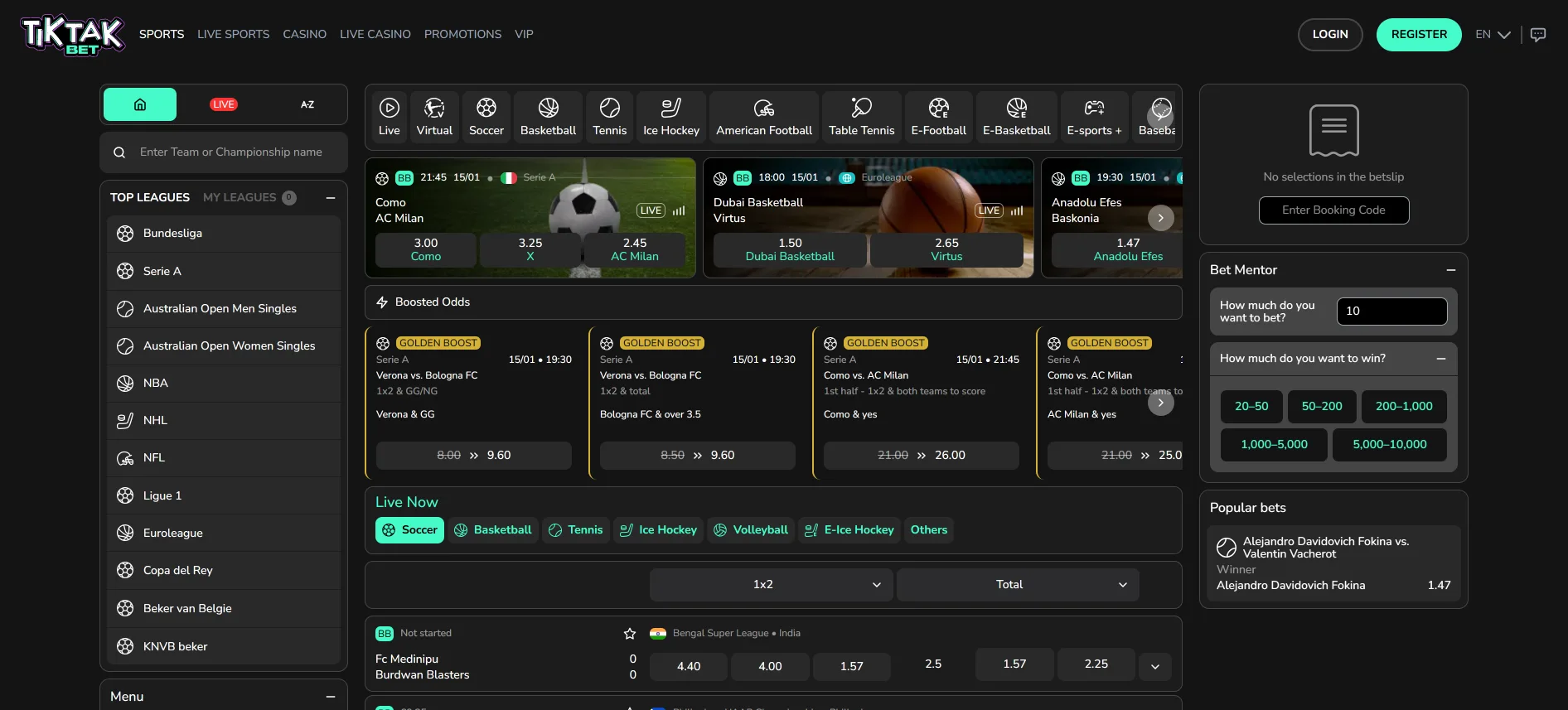Image resolution: width=1568 pixels, height=710 pixels.
Task: Choose the 50–200 win range option
Action: tap(1321, 407)
